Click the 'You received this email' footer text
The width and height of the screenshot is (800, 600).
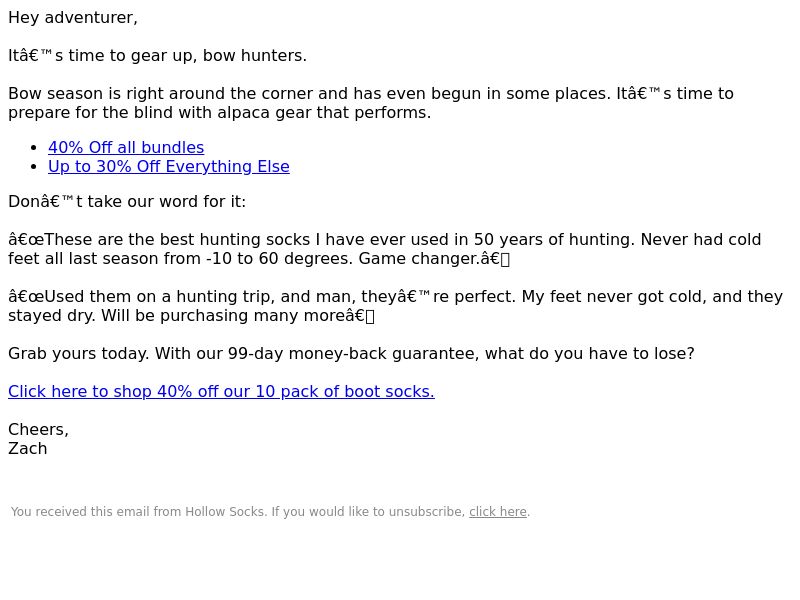coord(270,512)
